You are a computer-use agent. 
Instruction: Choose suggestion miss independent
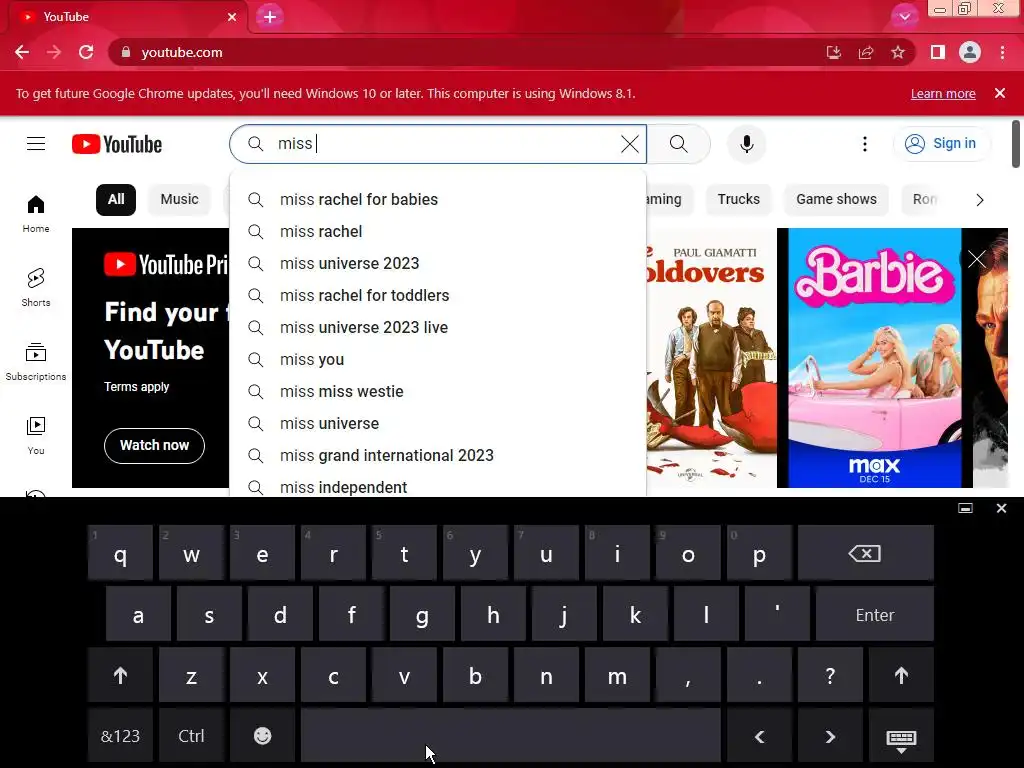438,485
